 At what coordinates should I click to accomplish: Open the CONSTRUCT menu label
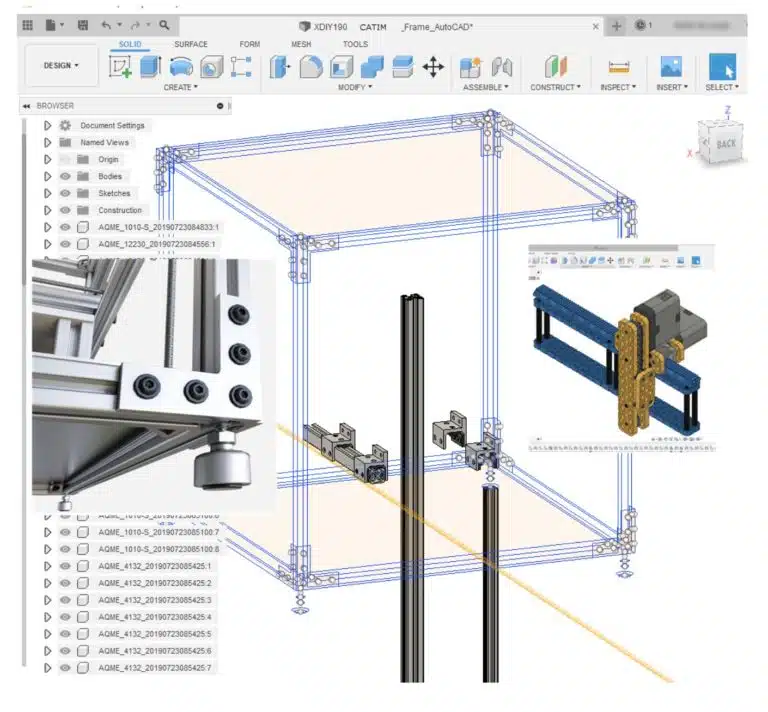(x=555, y=87)
